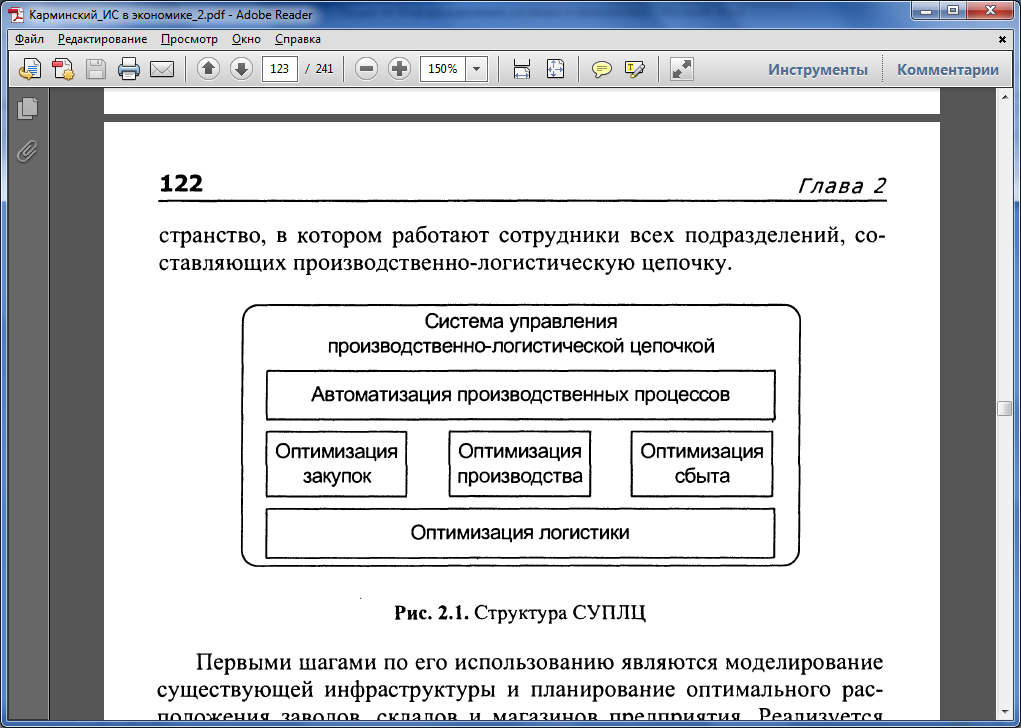
Task: Click the vertical scrollbar up arrow
Action: click(1004, 97)
